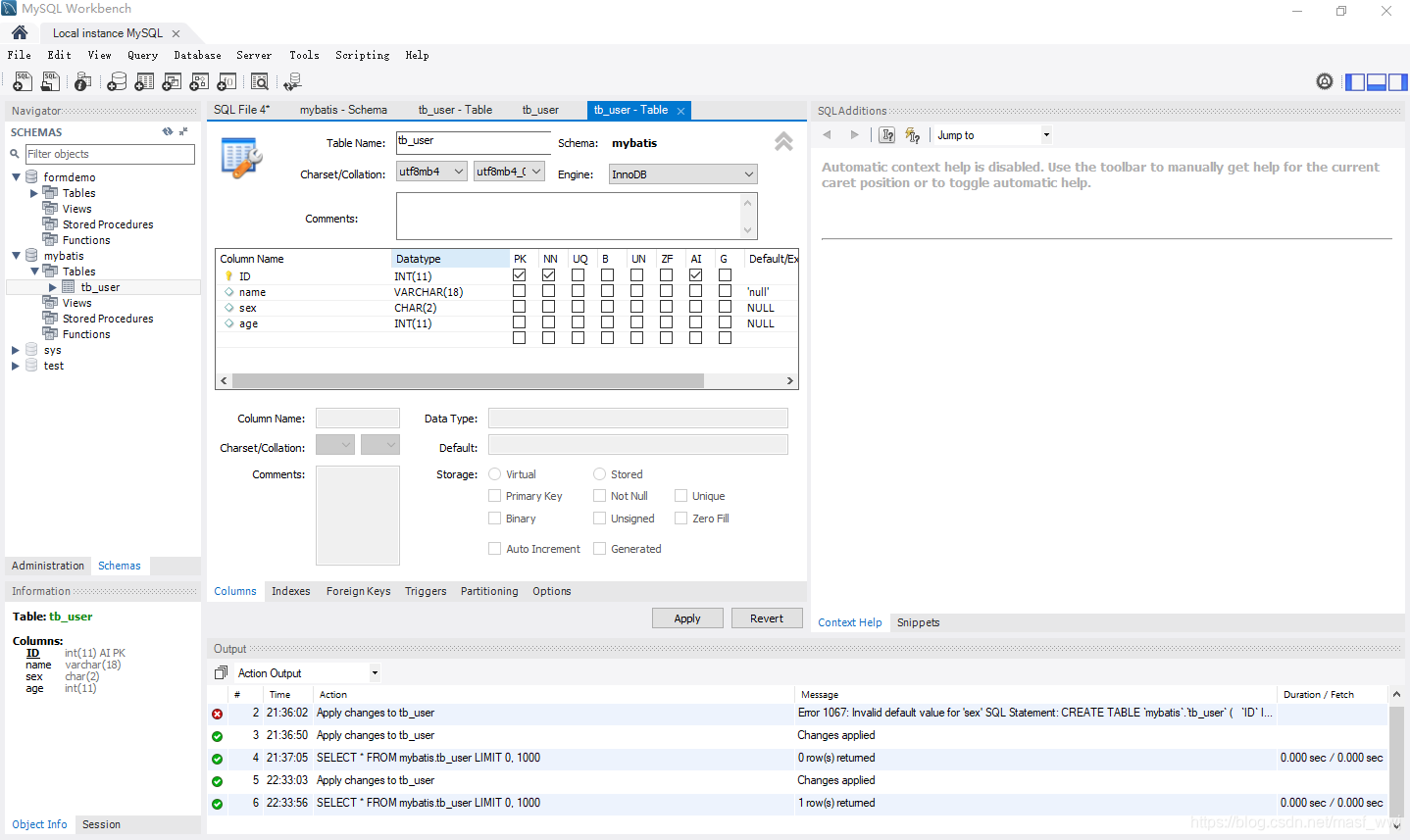1410x840 pixels.
Task: Open SQL script file icon
Action: (50, 82)
